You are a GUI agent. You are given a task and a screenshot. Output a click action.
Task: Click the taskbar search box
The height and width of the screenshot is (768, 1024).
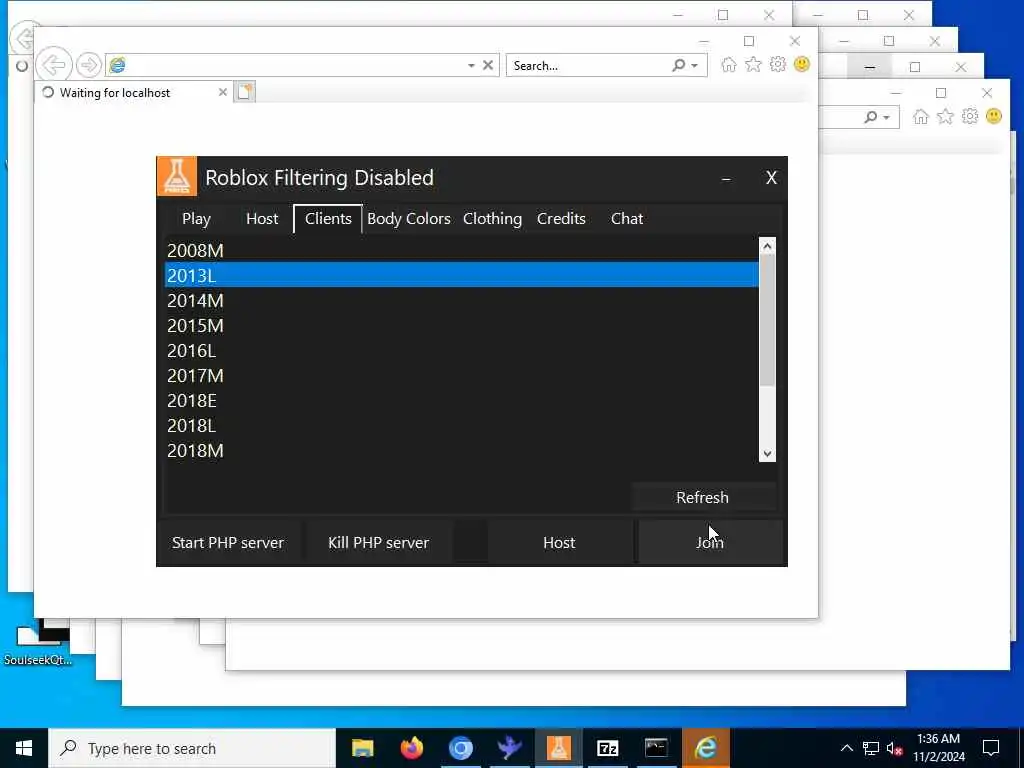coord(192,748)
